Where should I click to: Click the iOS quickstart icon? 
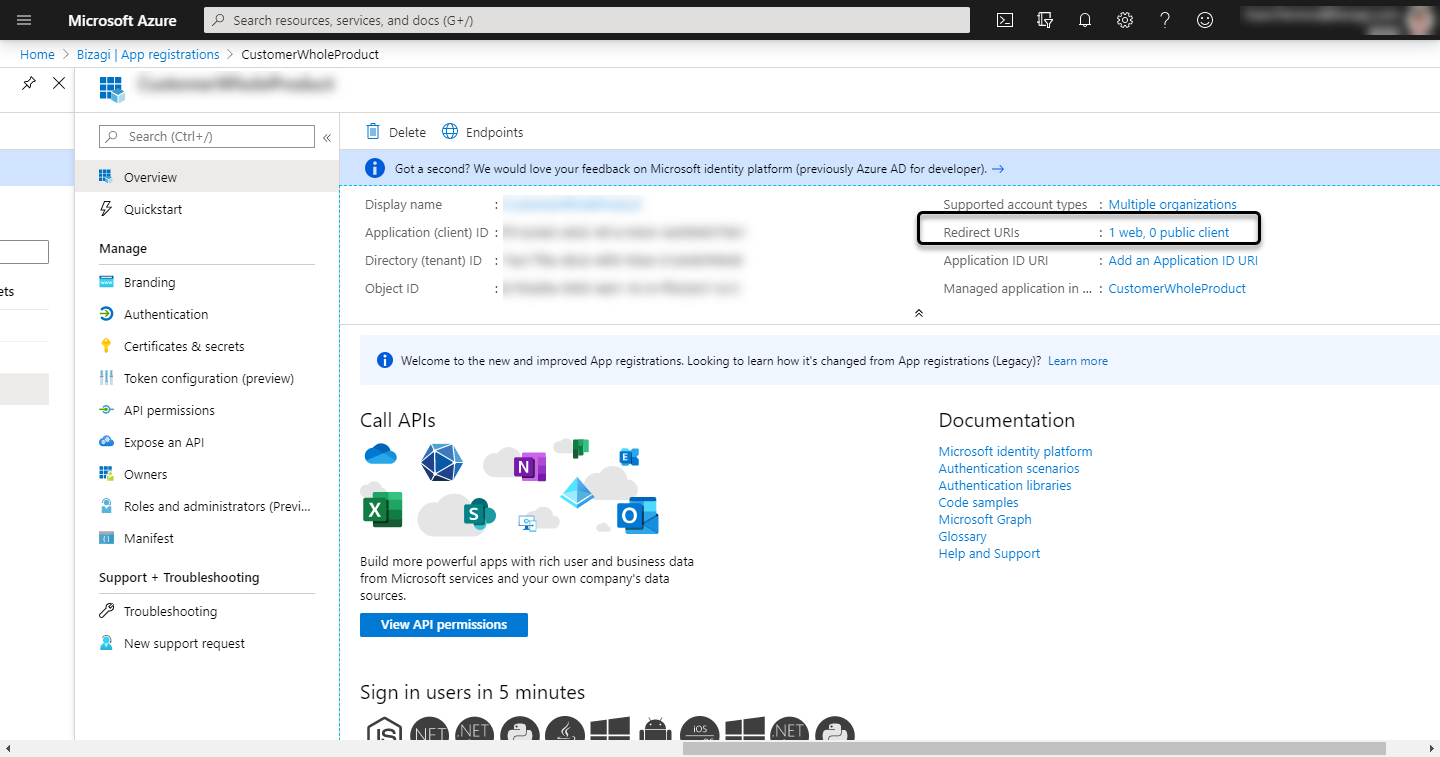(x=700, y=731)
